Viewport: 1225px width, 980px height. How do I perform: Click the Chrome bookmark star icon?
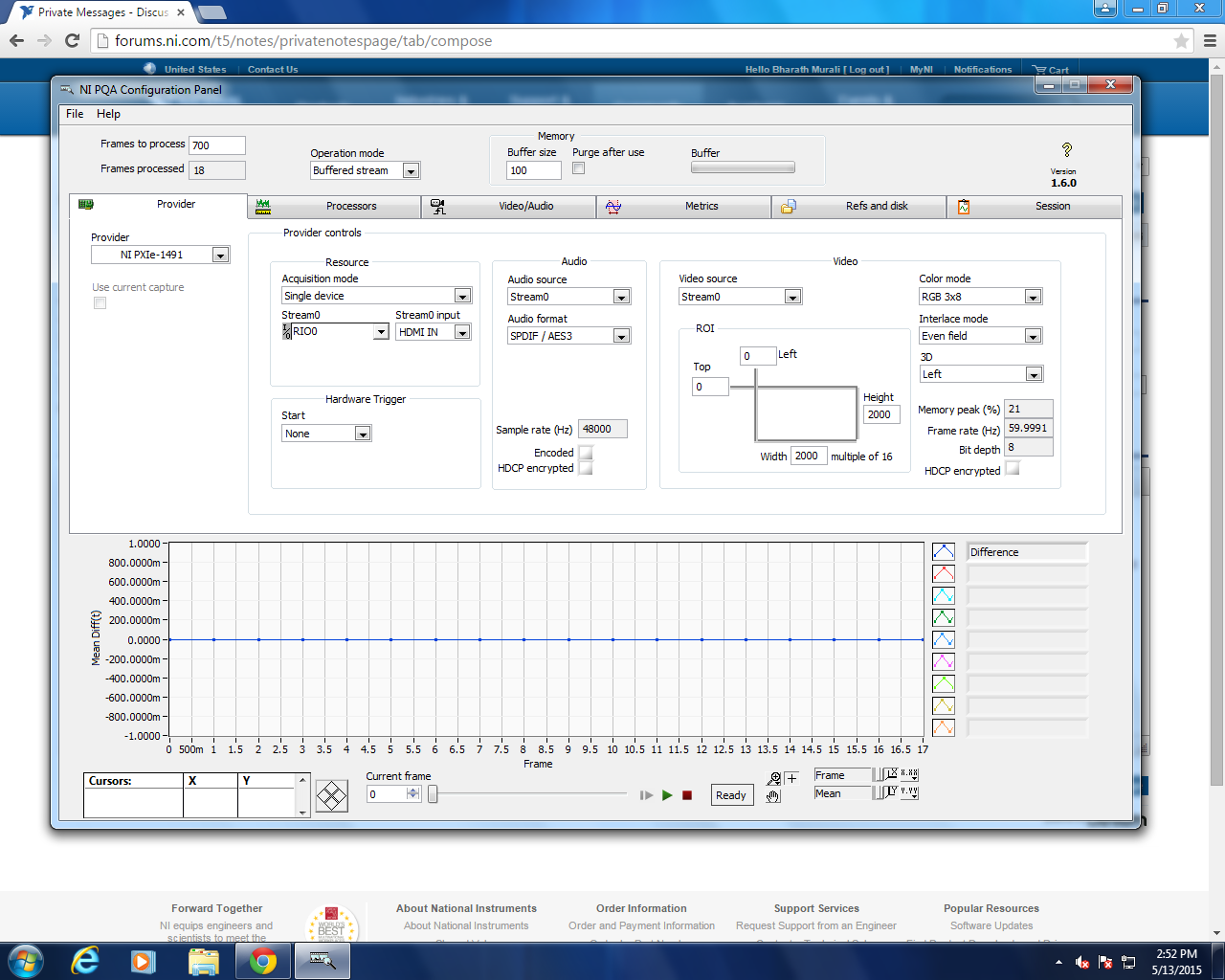1181,41
